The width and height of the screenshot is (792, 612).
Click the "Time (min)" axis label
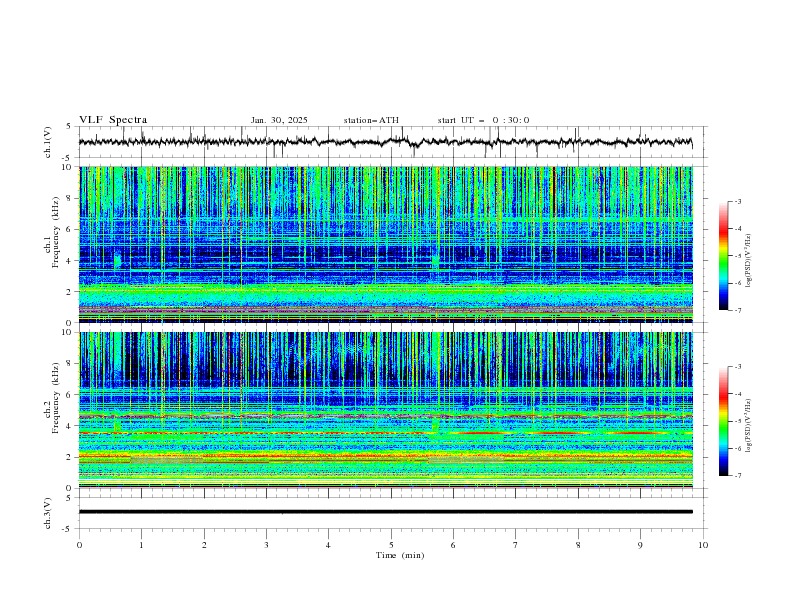400,555
